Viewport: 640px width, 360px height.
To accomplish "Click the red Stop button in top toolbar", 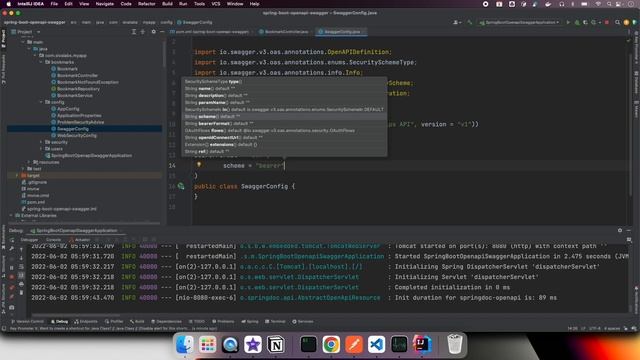I will [x=607, y=22].
